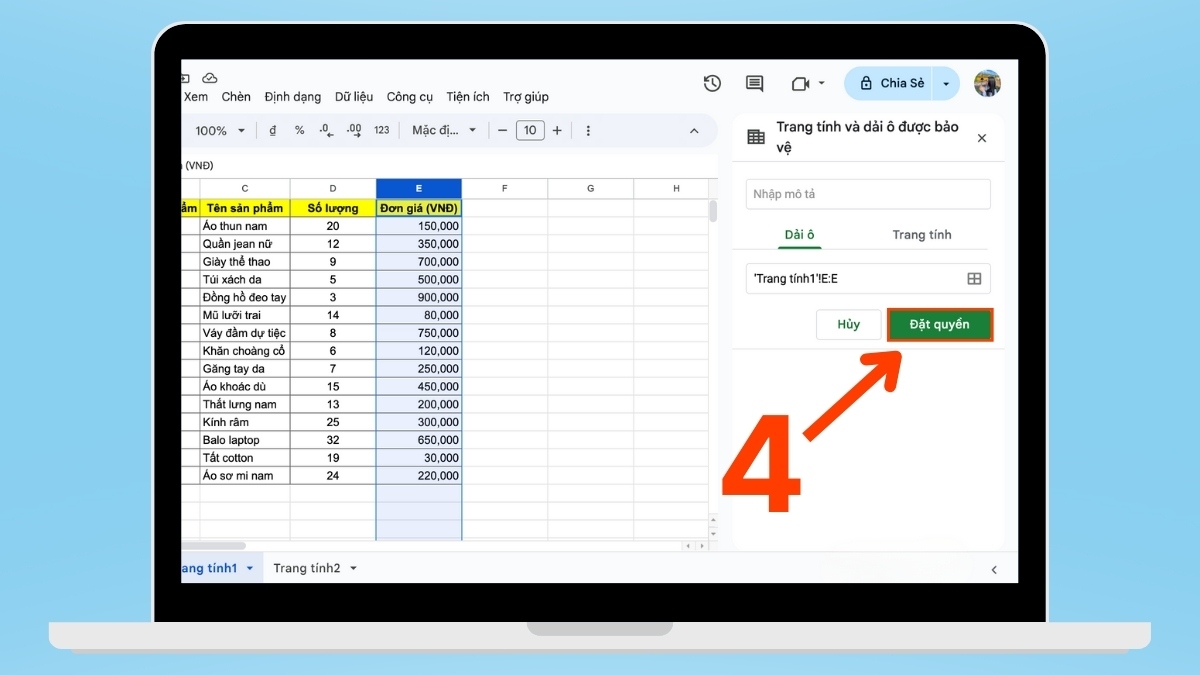Select the price cell 900,000
This screenshot has width=1200, height=675.
pyautogui.click(x=419, y=297)
